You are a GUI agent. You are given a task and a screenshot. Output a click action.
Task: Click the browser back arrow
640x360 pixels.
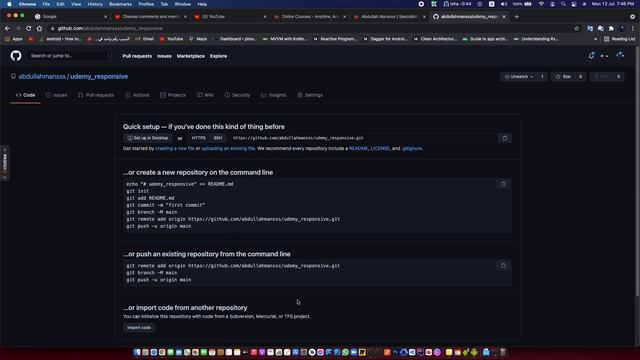tap(7, 28)
